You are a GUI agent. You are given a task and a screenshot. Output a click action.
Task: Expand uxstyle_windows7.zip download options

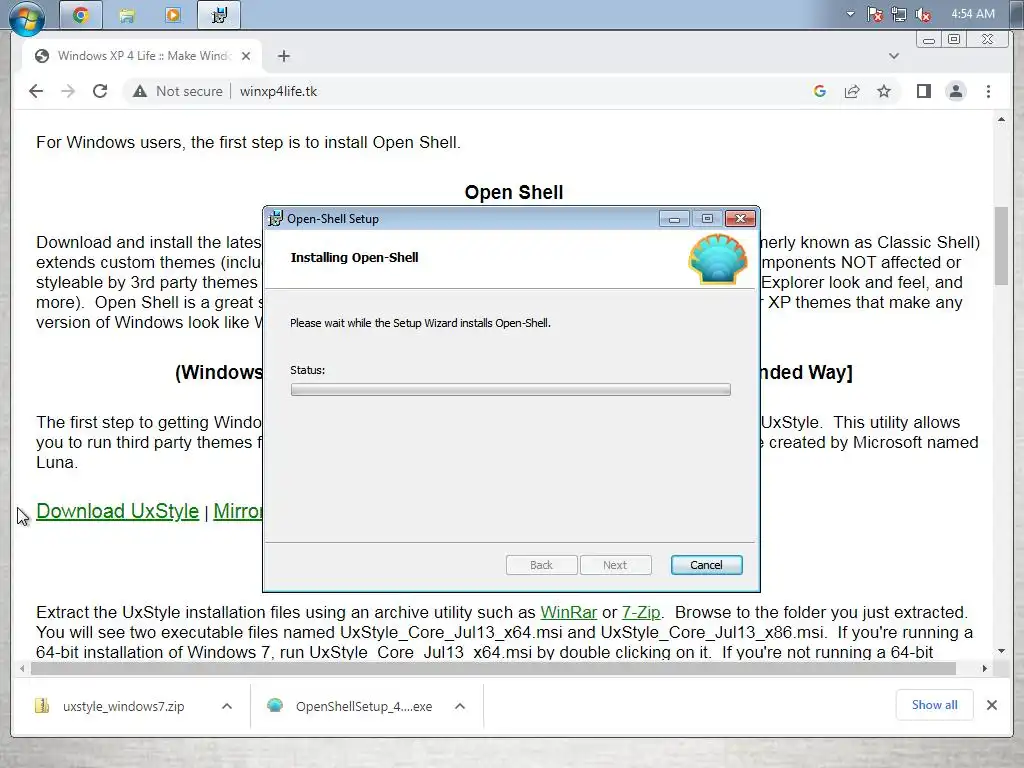[x=227, y=706]
